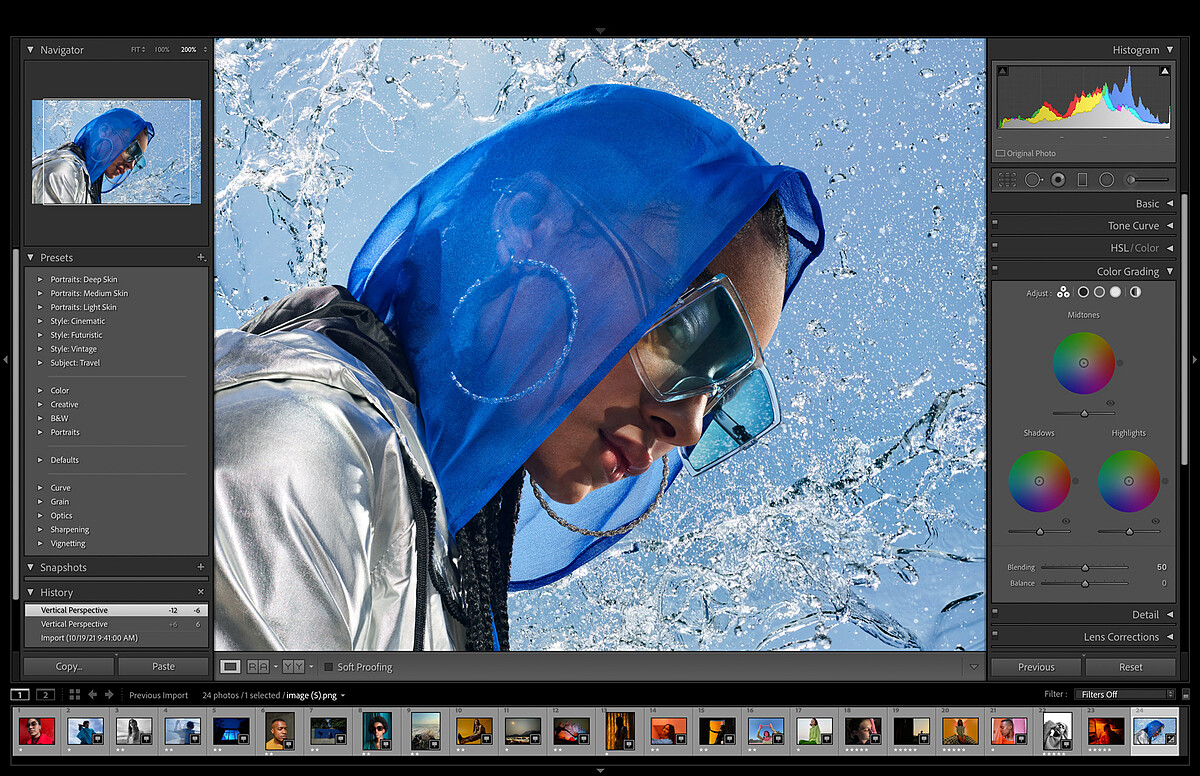The width and height of the screenshot is (1200, 776).
Task: Select the Crop Overlay tool
Action: pyautogui.click(x=1007, y=180)
